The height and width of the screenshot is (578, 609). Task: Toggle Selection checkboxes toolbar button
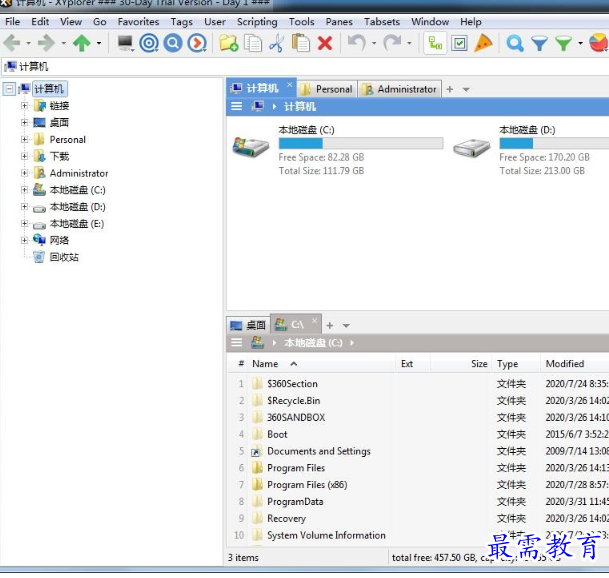pyautogui.click(x=459, y=43)
